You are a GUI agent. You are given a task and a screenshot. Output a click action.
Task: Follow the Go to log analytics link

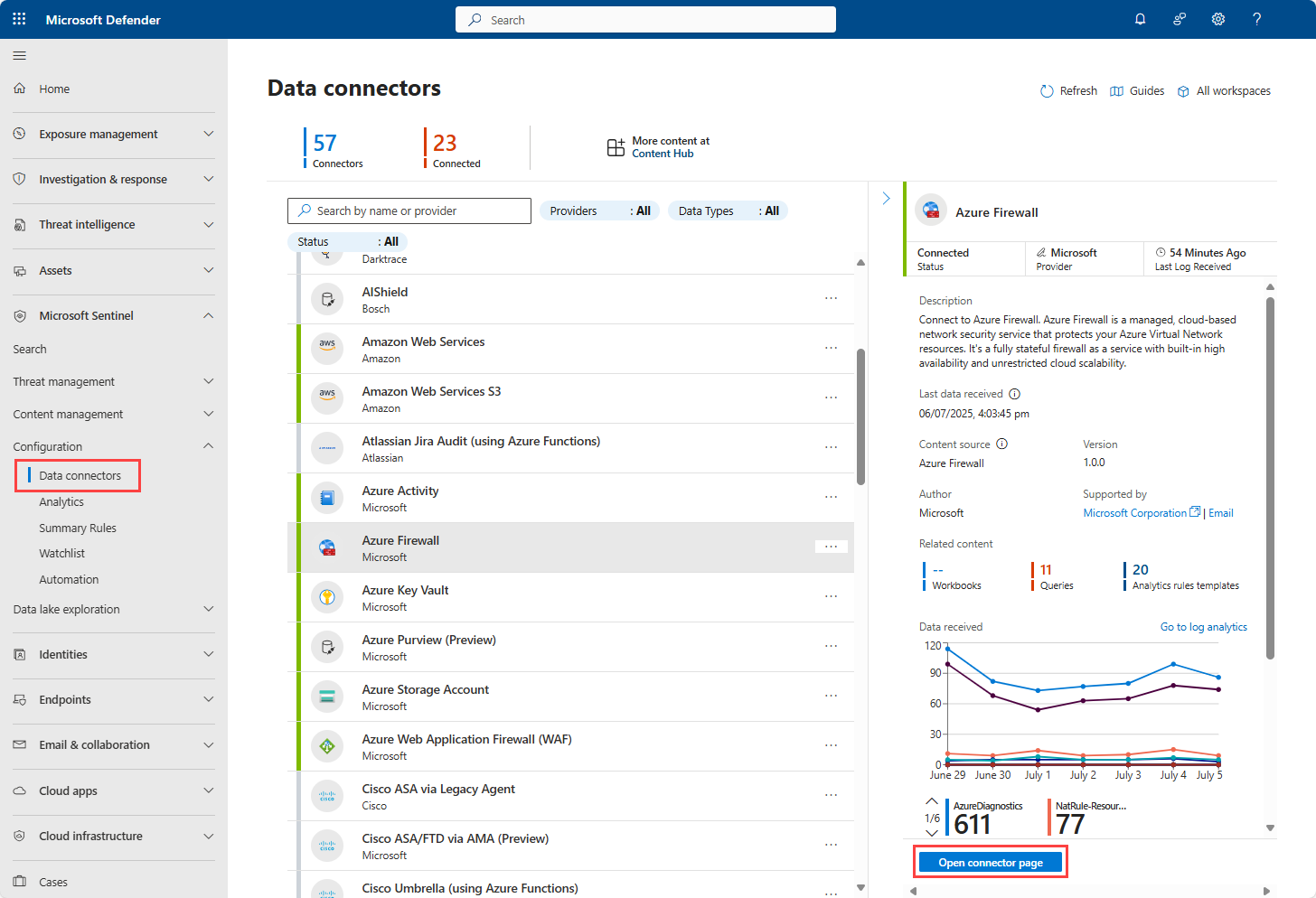point(1203,626)
